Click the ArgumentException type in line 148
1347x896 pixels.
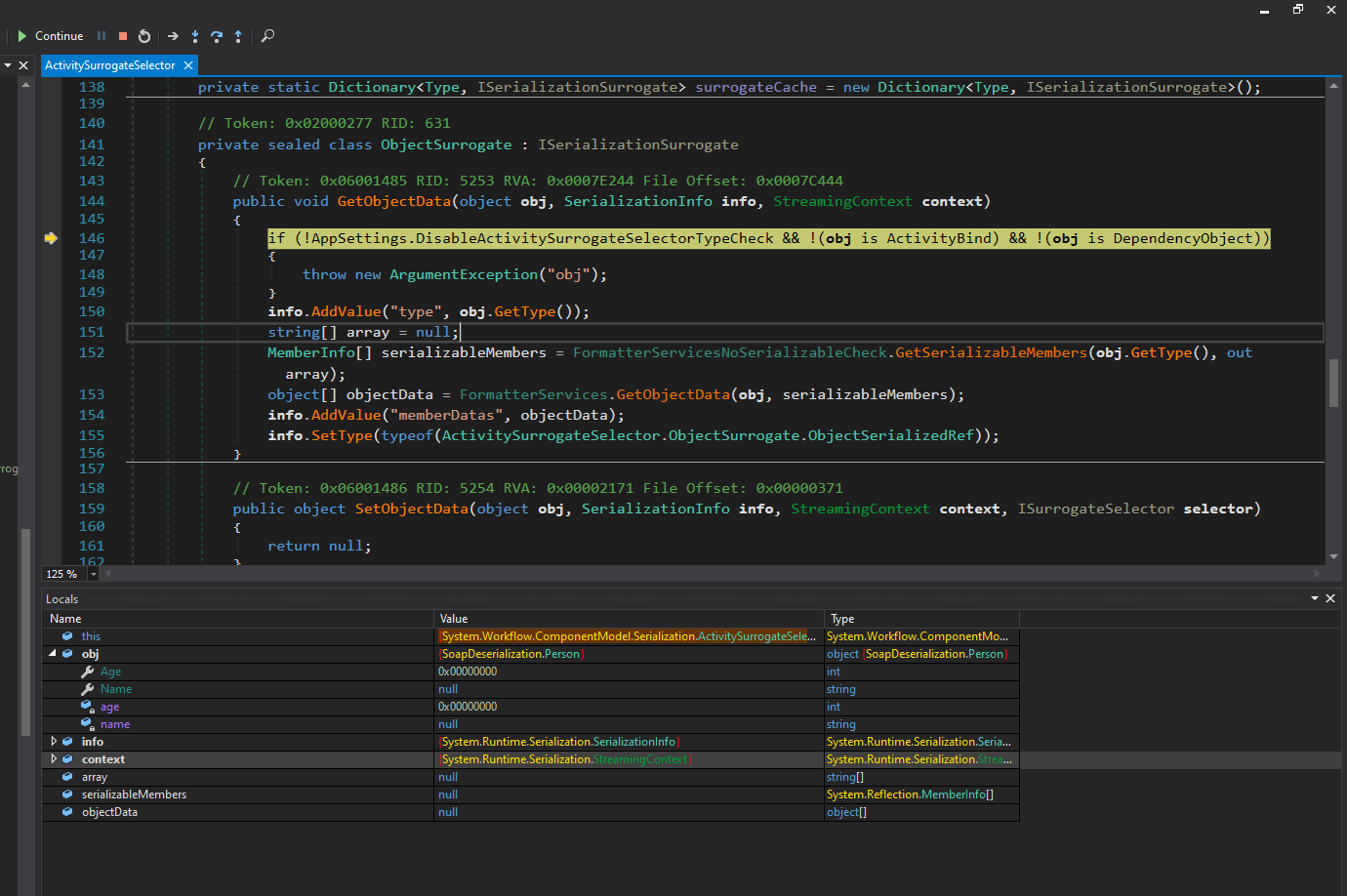(464, 274)
